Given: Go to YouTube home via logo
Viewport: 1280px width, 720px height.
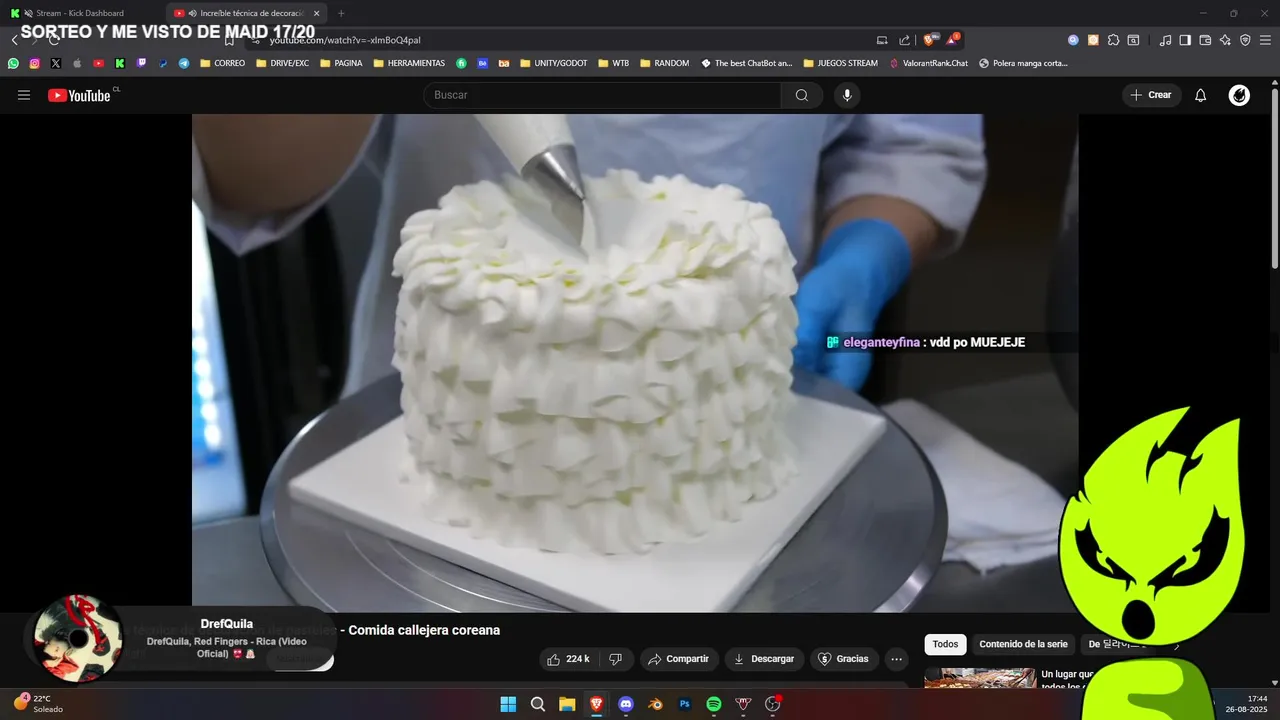Looking at the screenshot, I should click(79, 95).
